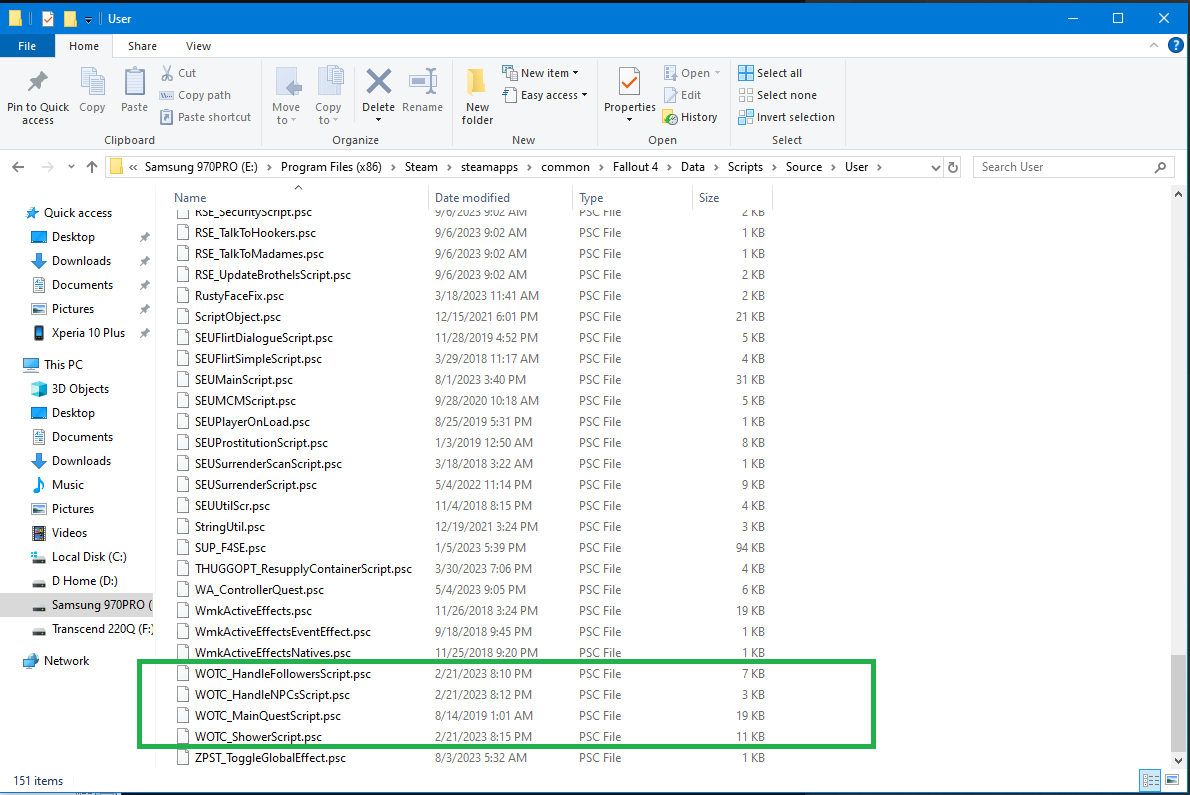Viewport: 1190px width, 795px height.
Task: Open the File menu tab
Action: tap(27, 46)
